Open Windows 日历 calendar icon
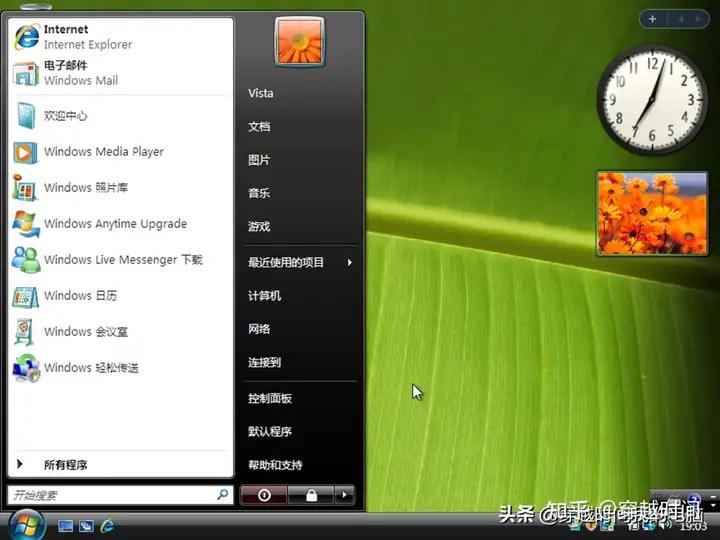 point(26,296)
